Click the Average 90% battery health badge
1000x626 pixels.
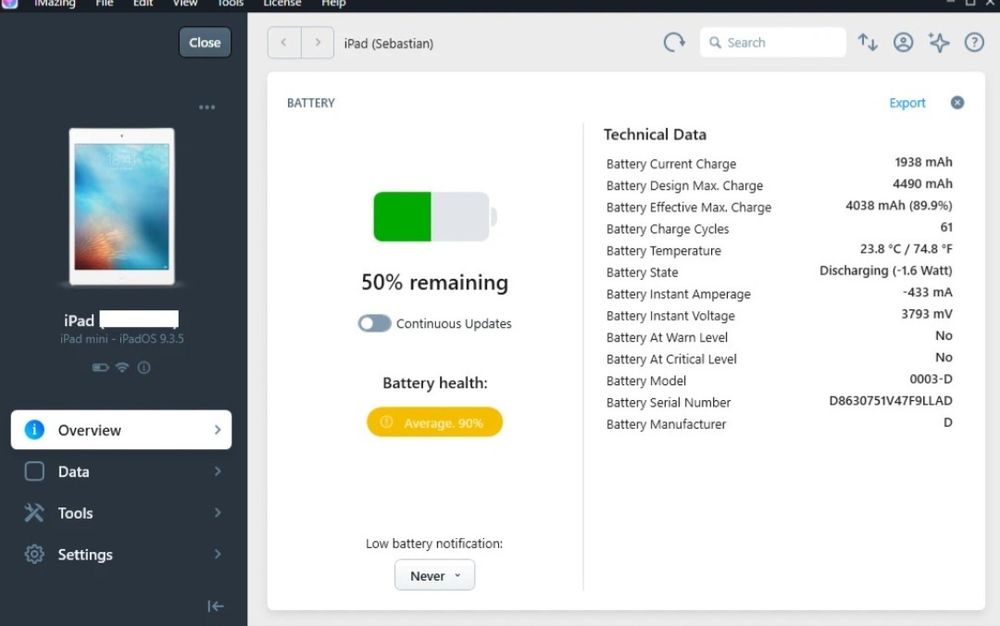[434, 422]
